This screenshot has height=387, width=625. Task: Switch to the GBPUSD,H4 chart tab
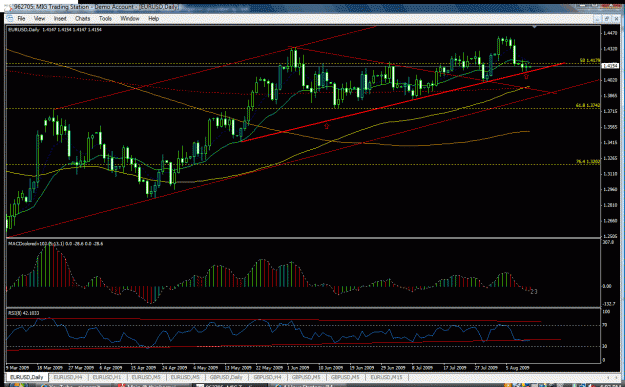point(267,377)
